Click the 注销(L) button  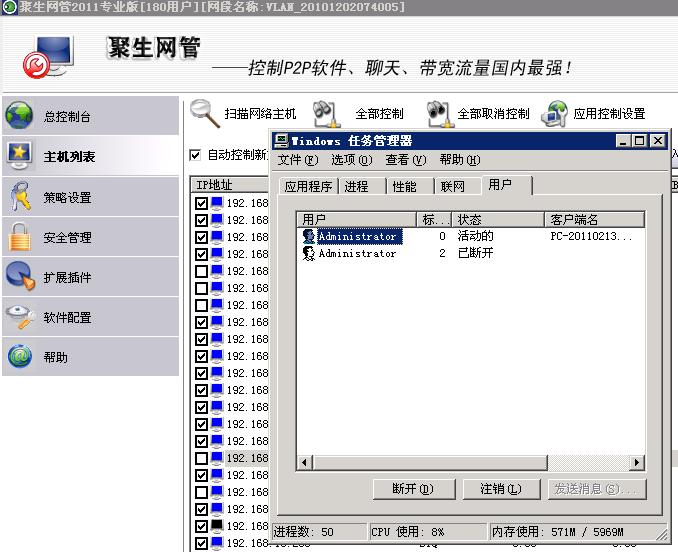(502, 489)
